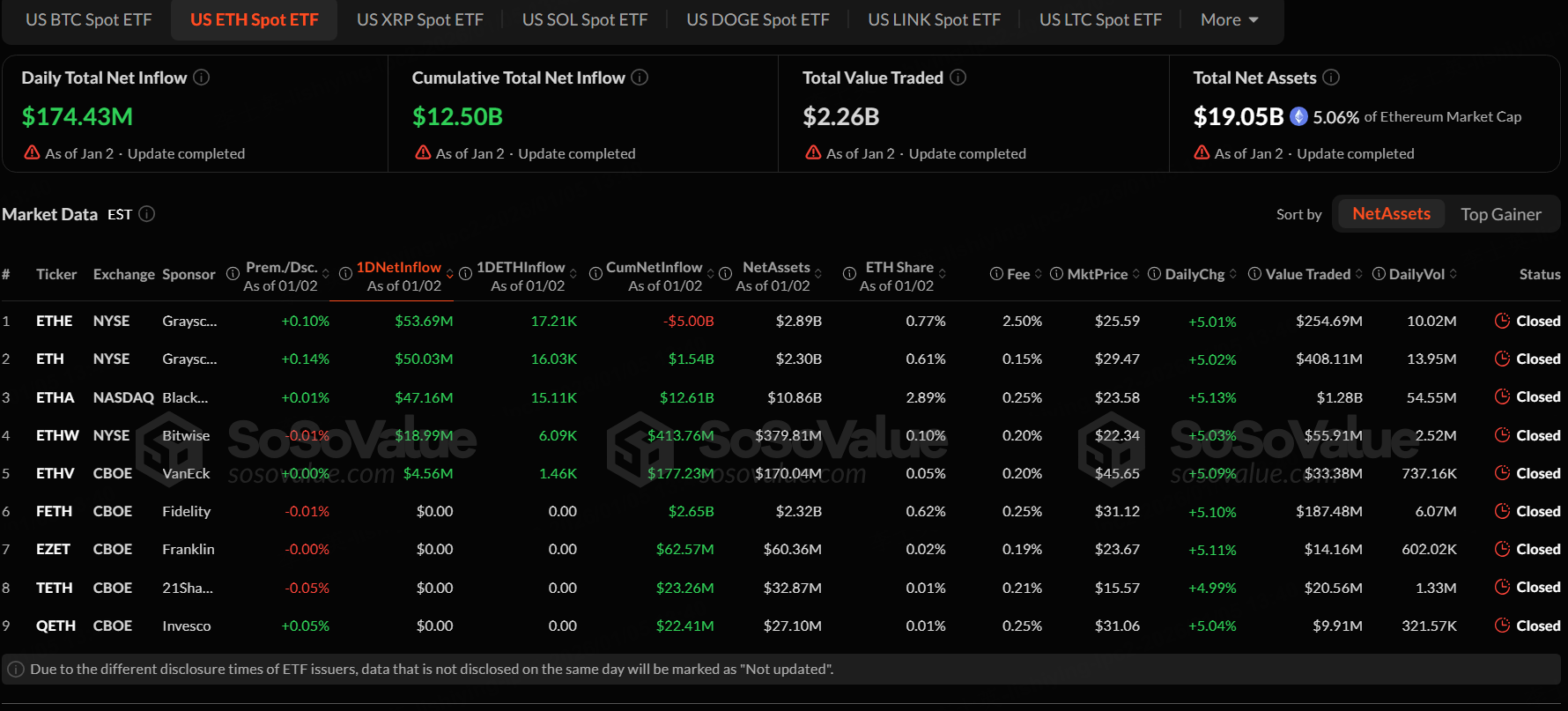Click the status clock icon in QETH row

(x=1503, y=626)
